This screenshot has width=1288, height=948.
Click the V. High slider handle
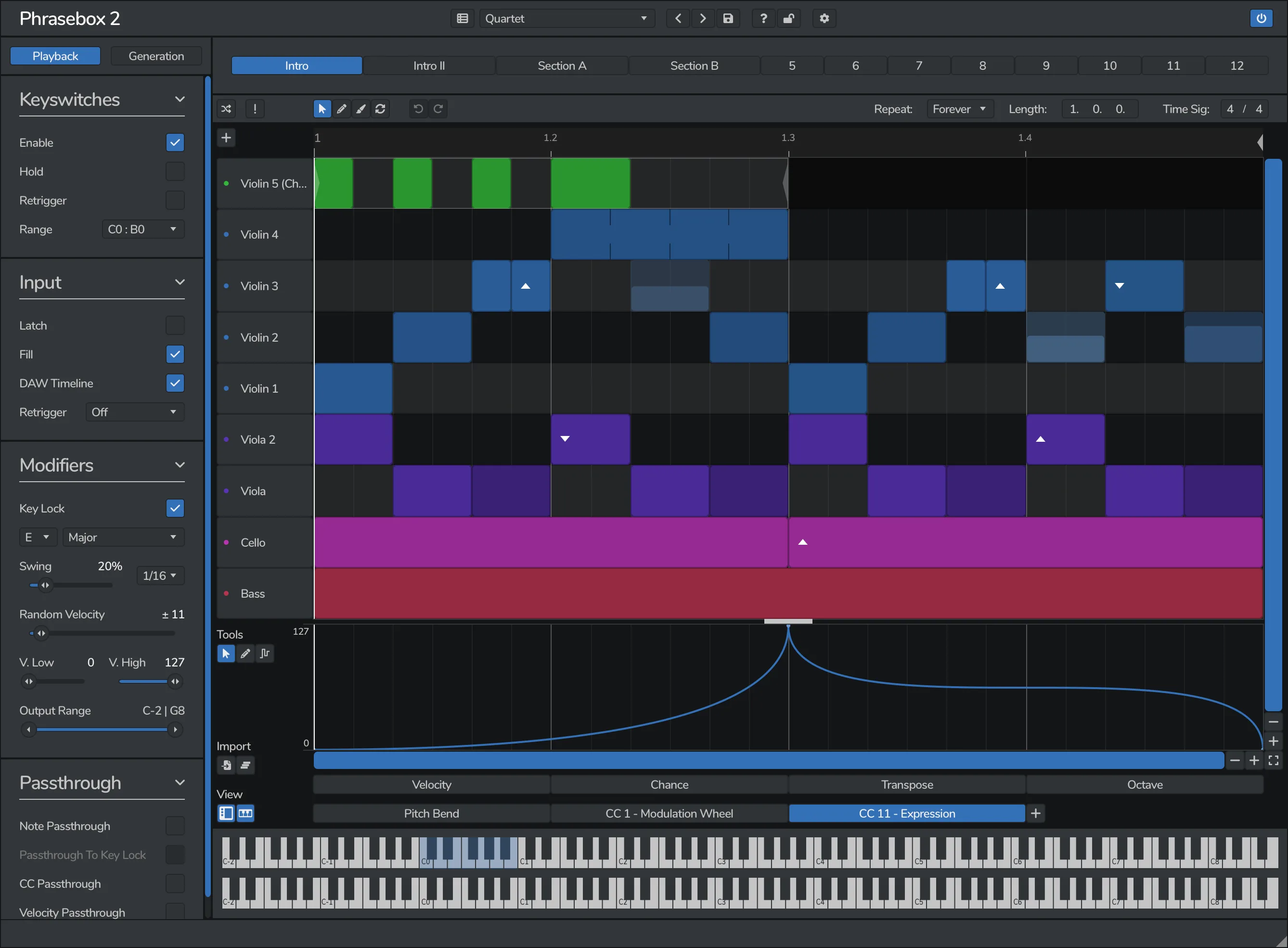click(x=175, y=681)
